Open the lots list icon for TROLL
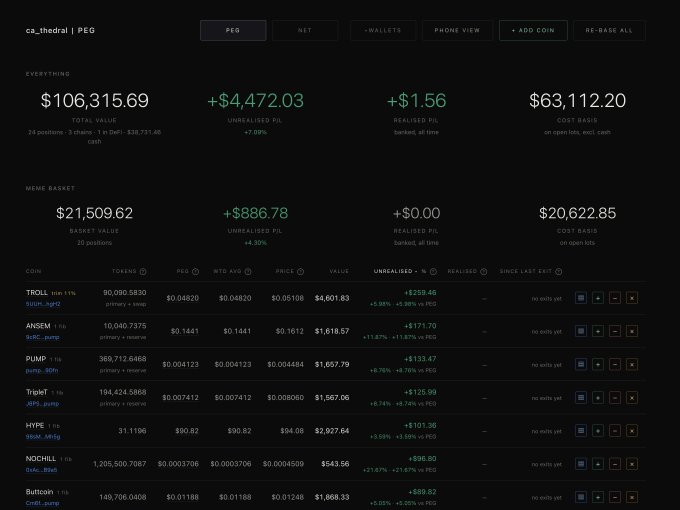680x510 pixels. point(581,298)
